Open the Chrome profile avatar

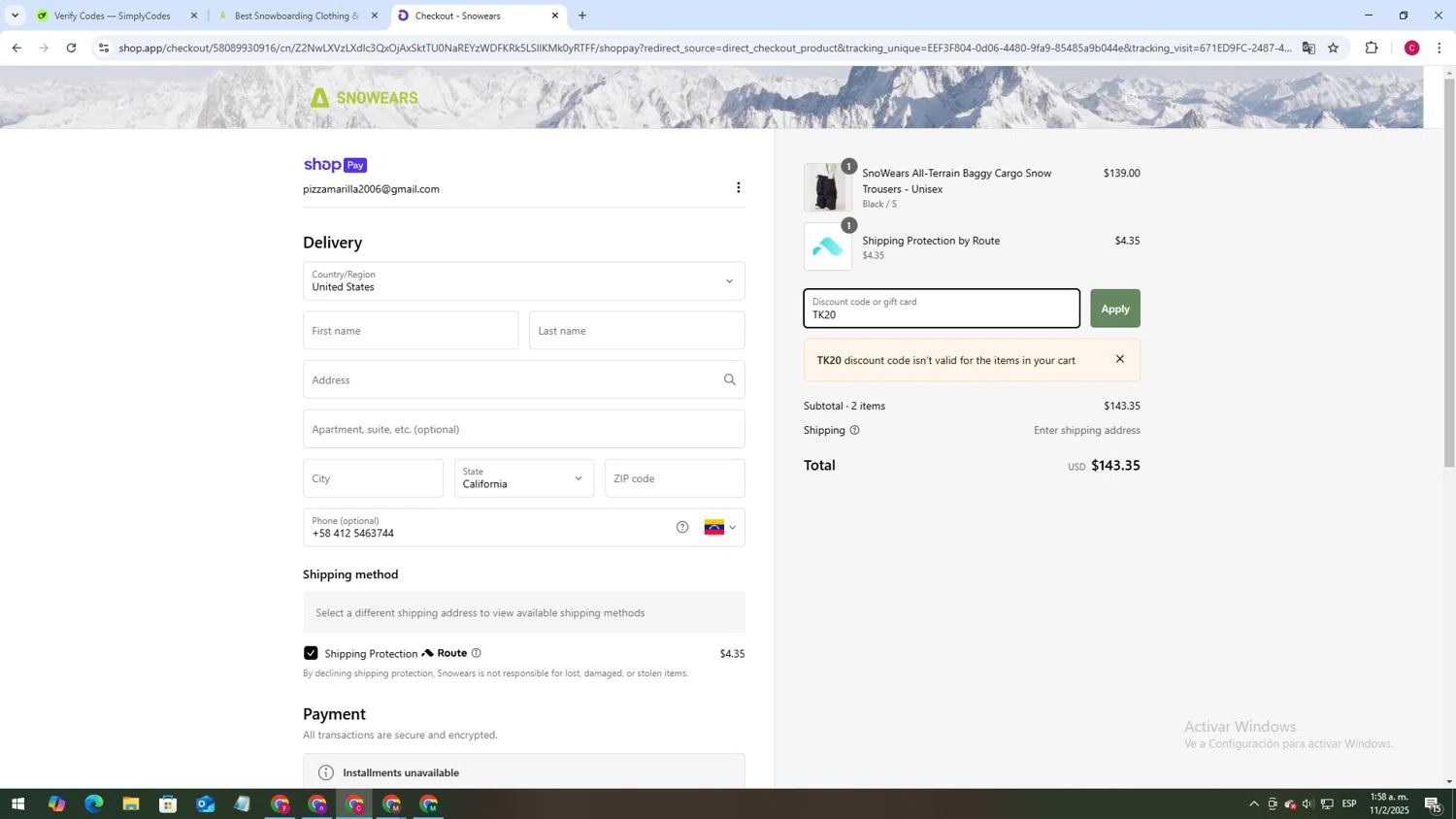[x=1411, y=48]
